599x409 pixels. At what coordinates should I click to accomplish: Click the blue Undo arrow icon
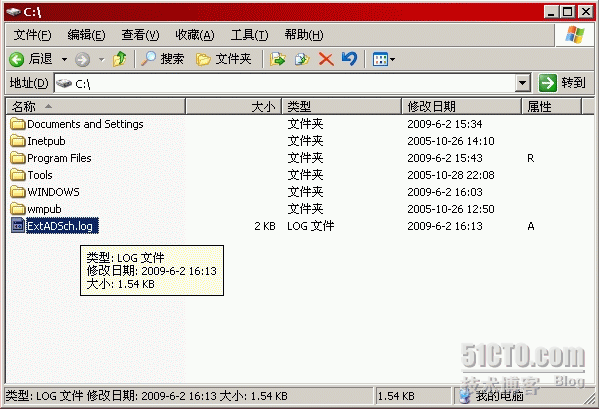[x=349, y=59]
